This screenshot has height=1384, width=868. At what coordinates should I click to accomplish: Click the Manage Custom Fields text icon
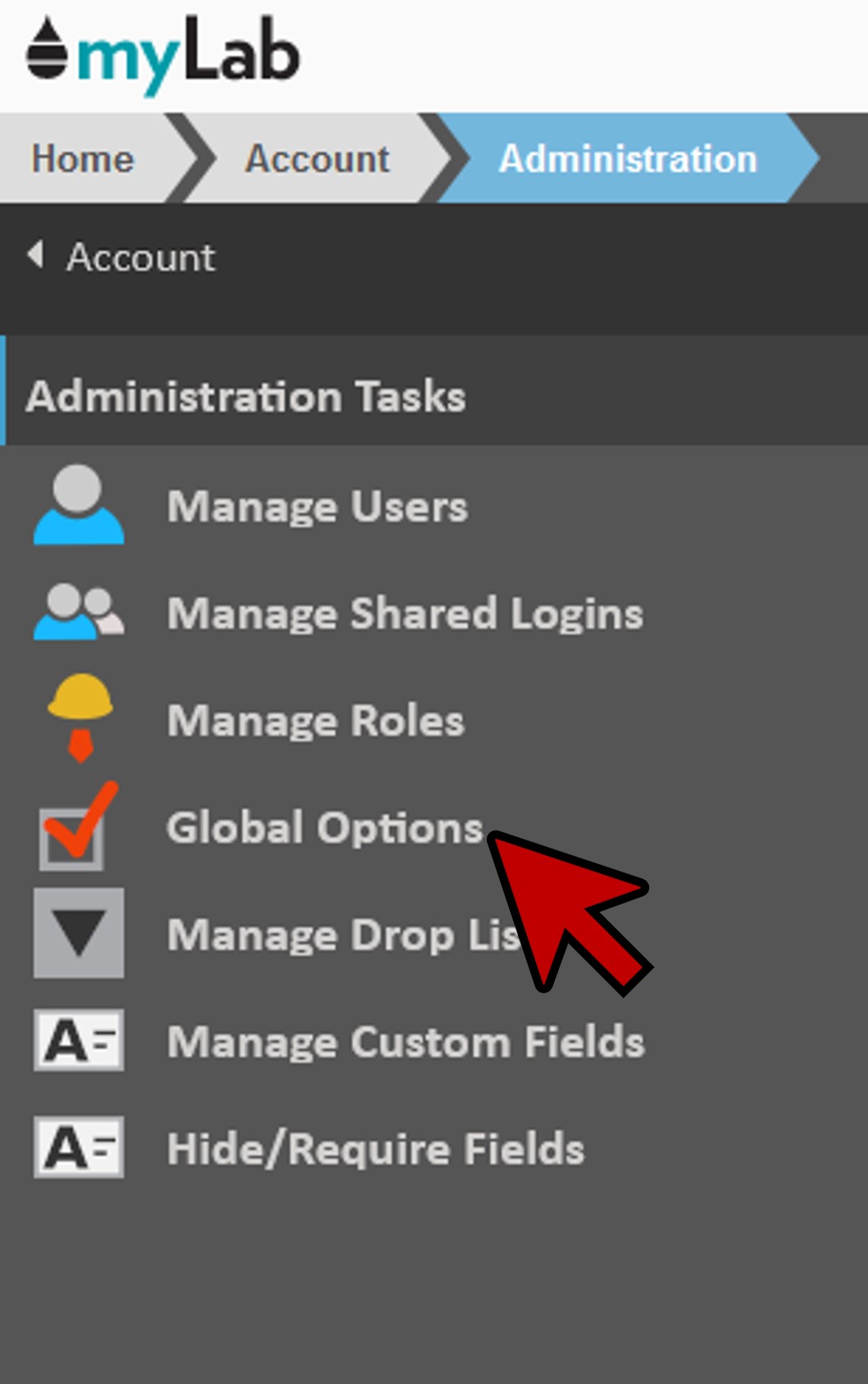tap(79, 1040)
